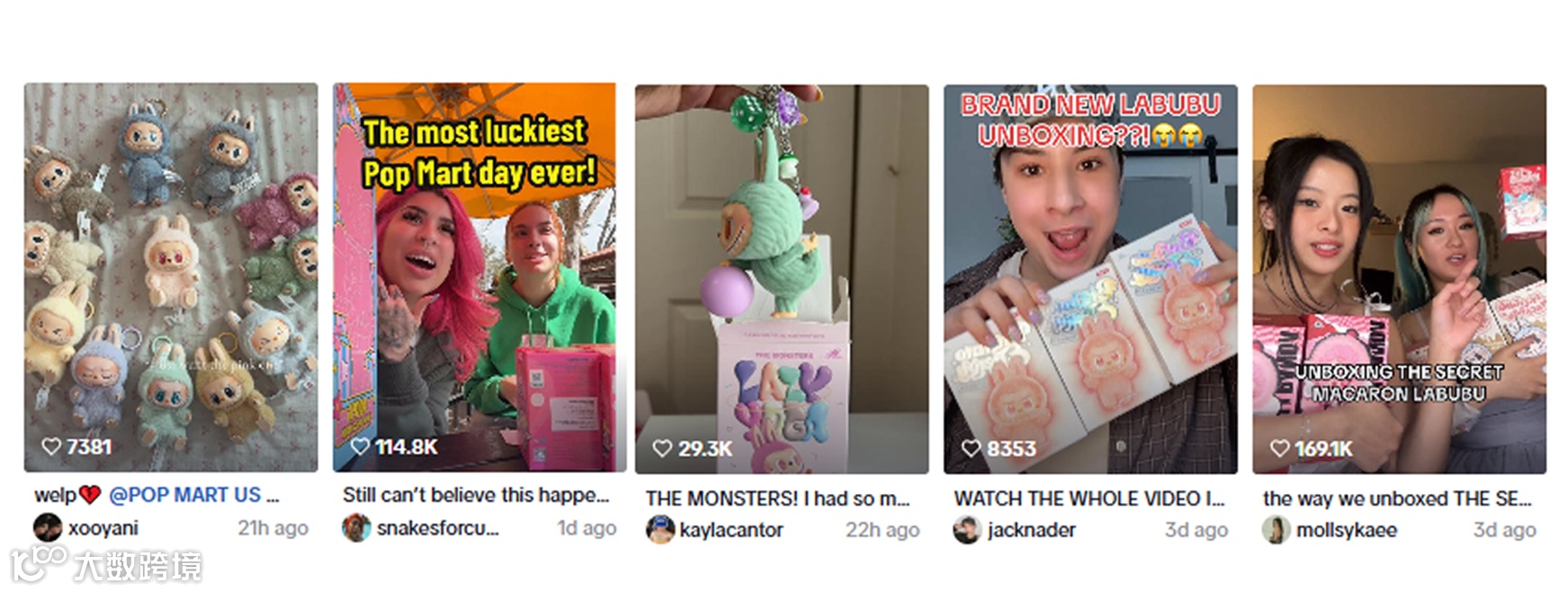Like the video with 169.1K hearts

(x=1280, y=448)
